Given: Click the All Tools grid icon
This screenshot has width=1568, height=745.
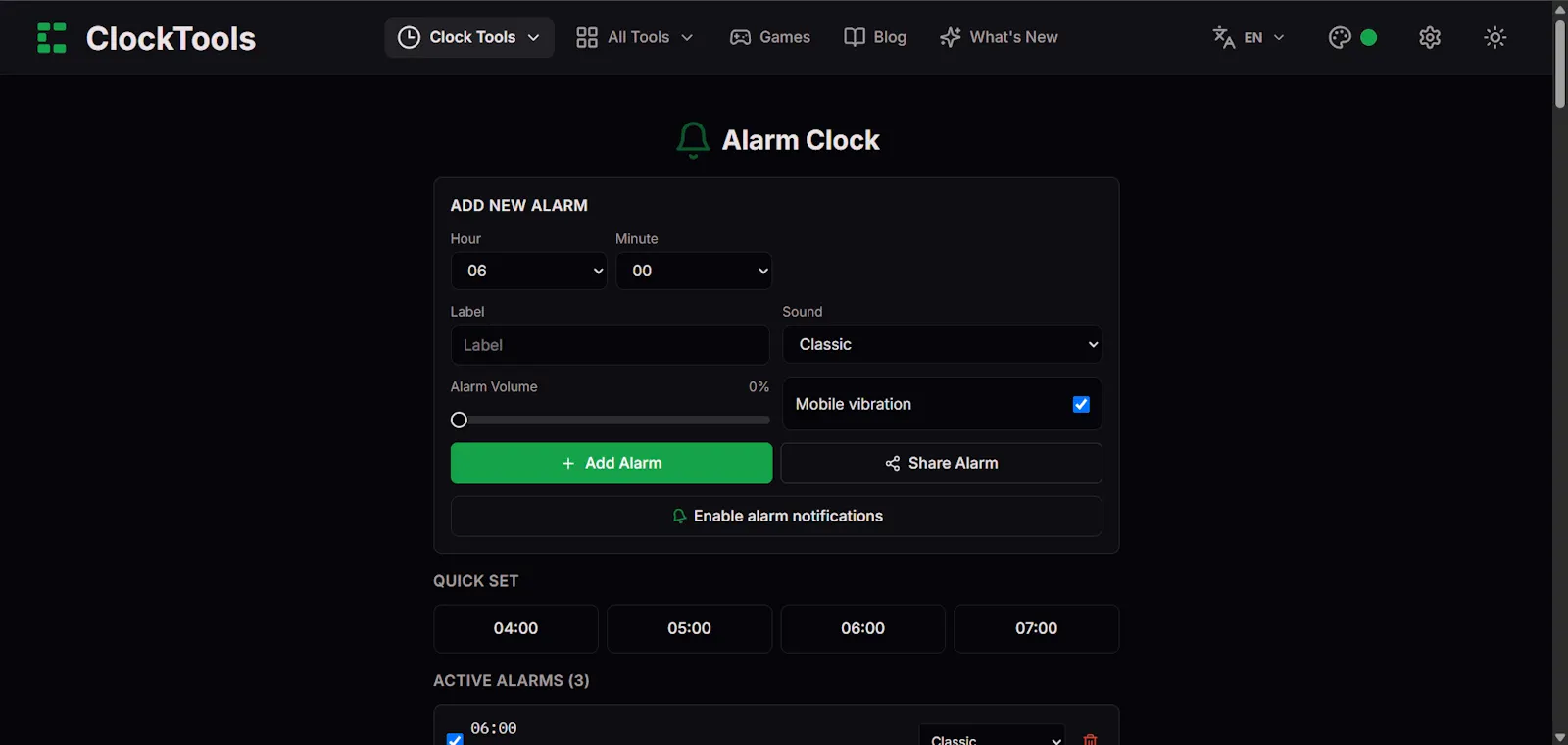Looking at the screenshot, I should click(587, 37).
